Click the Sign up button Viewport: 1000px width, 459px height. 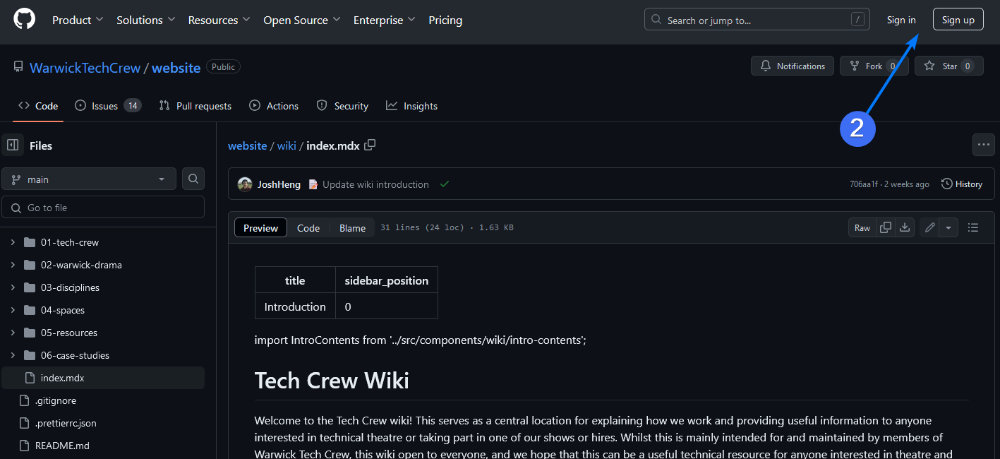957,20
